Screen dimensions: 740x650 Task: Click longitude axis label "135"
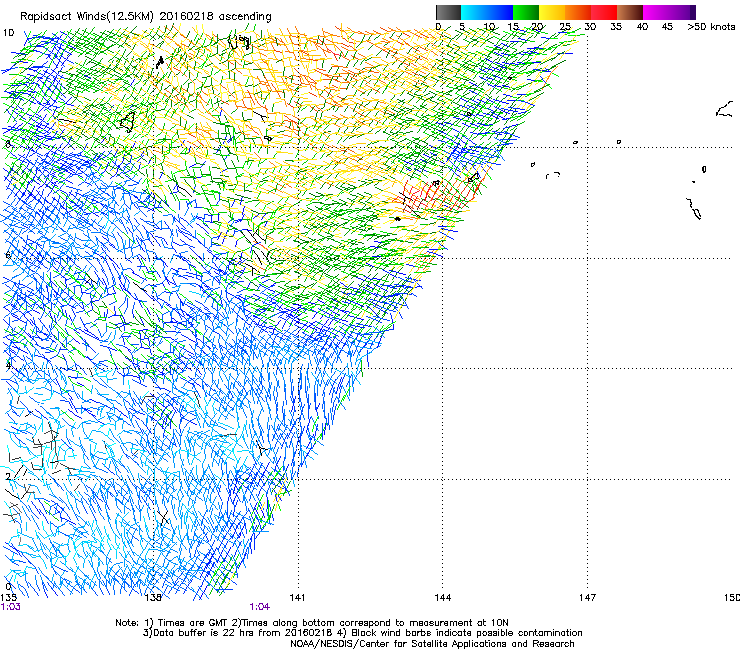8,598
